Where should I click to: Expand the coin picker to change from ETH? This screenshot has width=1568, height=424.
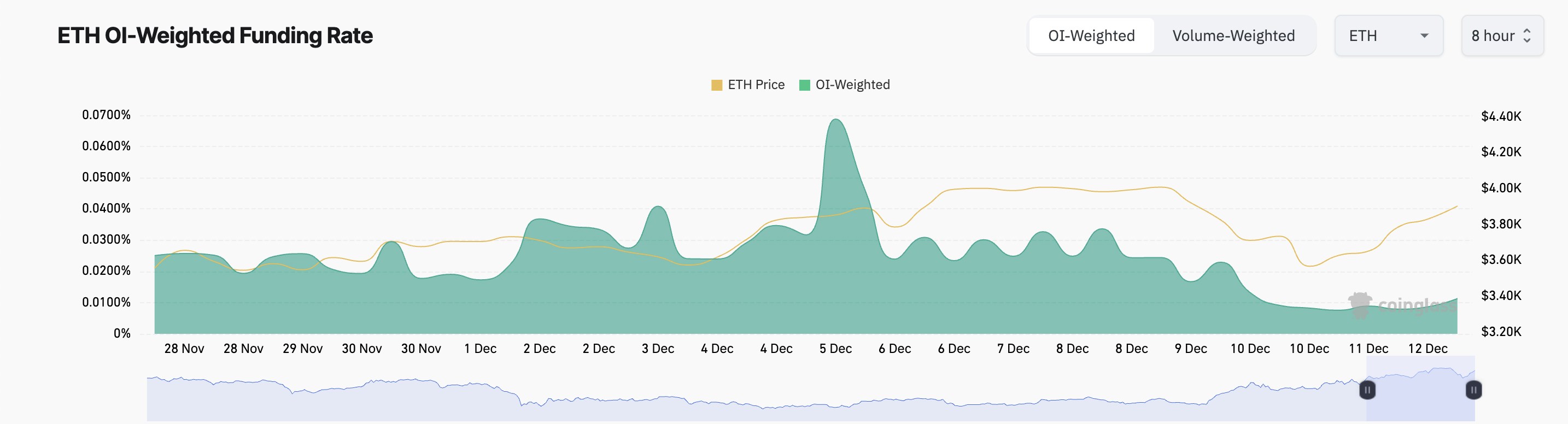[x=1389, y=36]
